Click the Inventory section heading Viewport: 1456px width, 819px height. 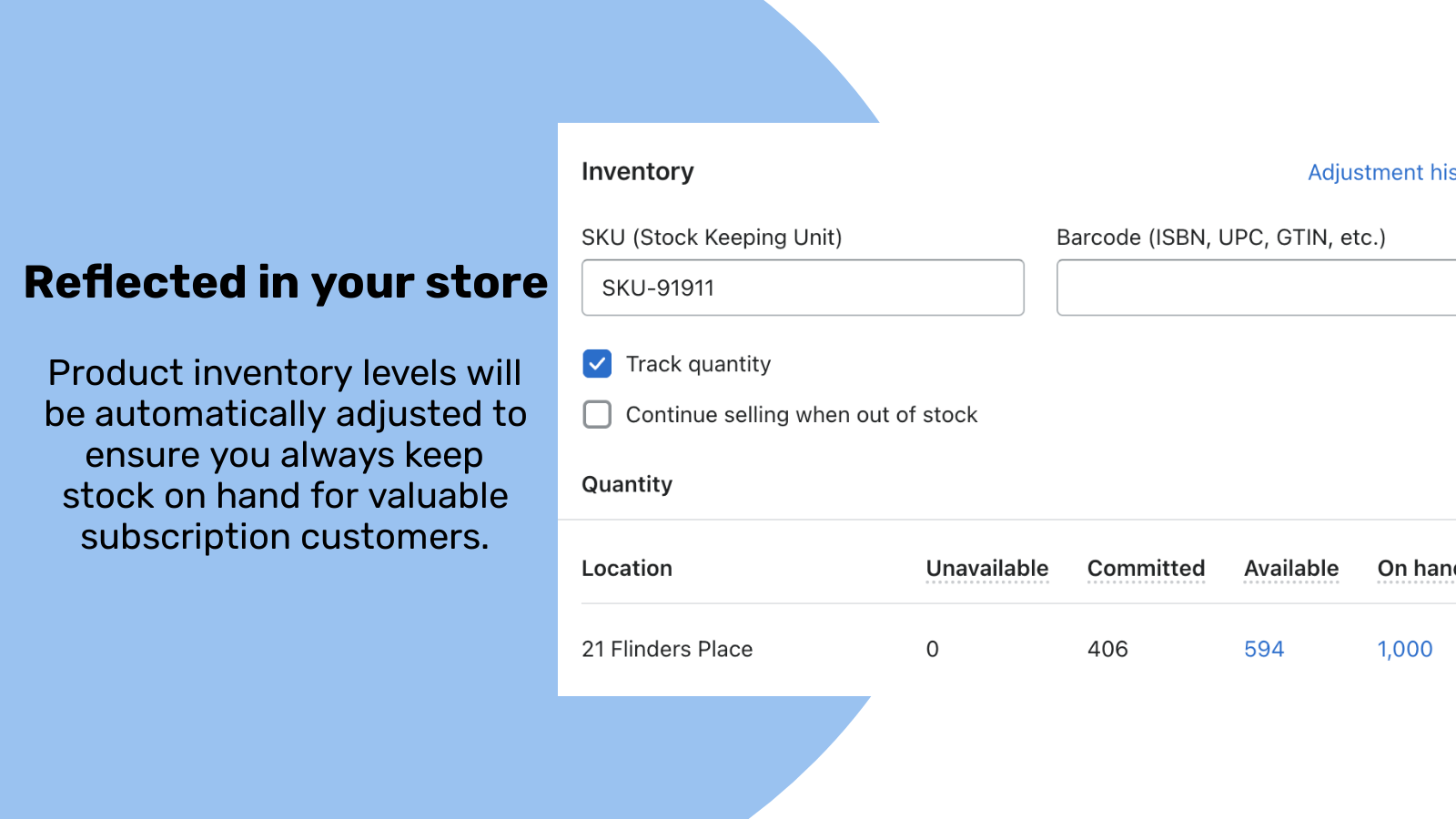[x=637, y=172]
